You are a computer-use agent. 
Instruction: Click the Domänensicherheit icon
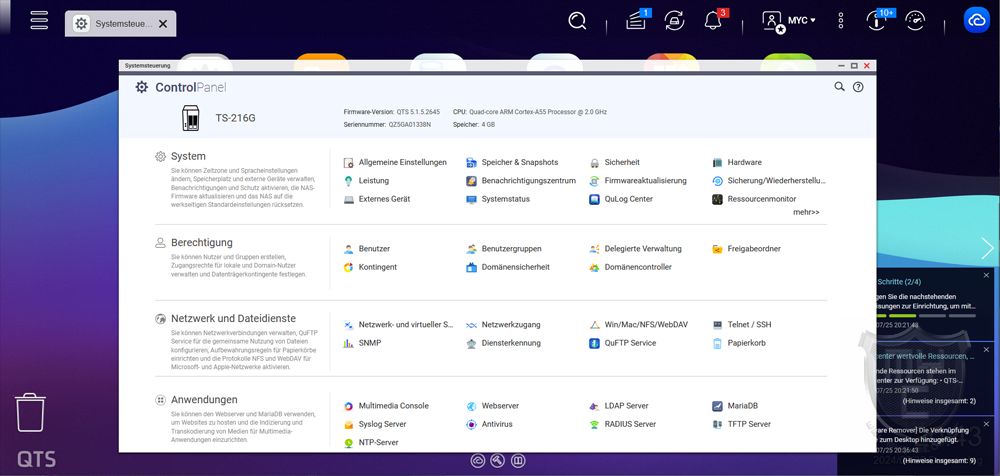471,267
